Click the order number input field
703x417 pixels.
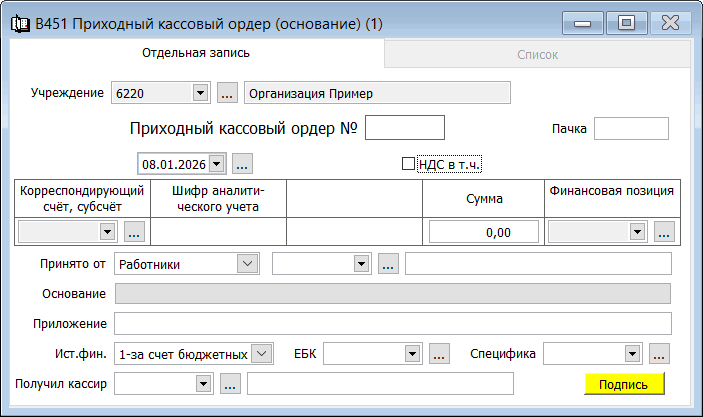click(x=404, y=128)
